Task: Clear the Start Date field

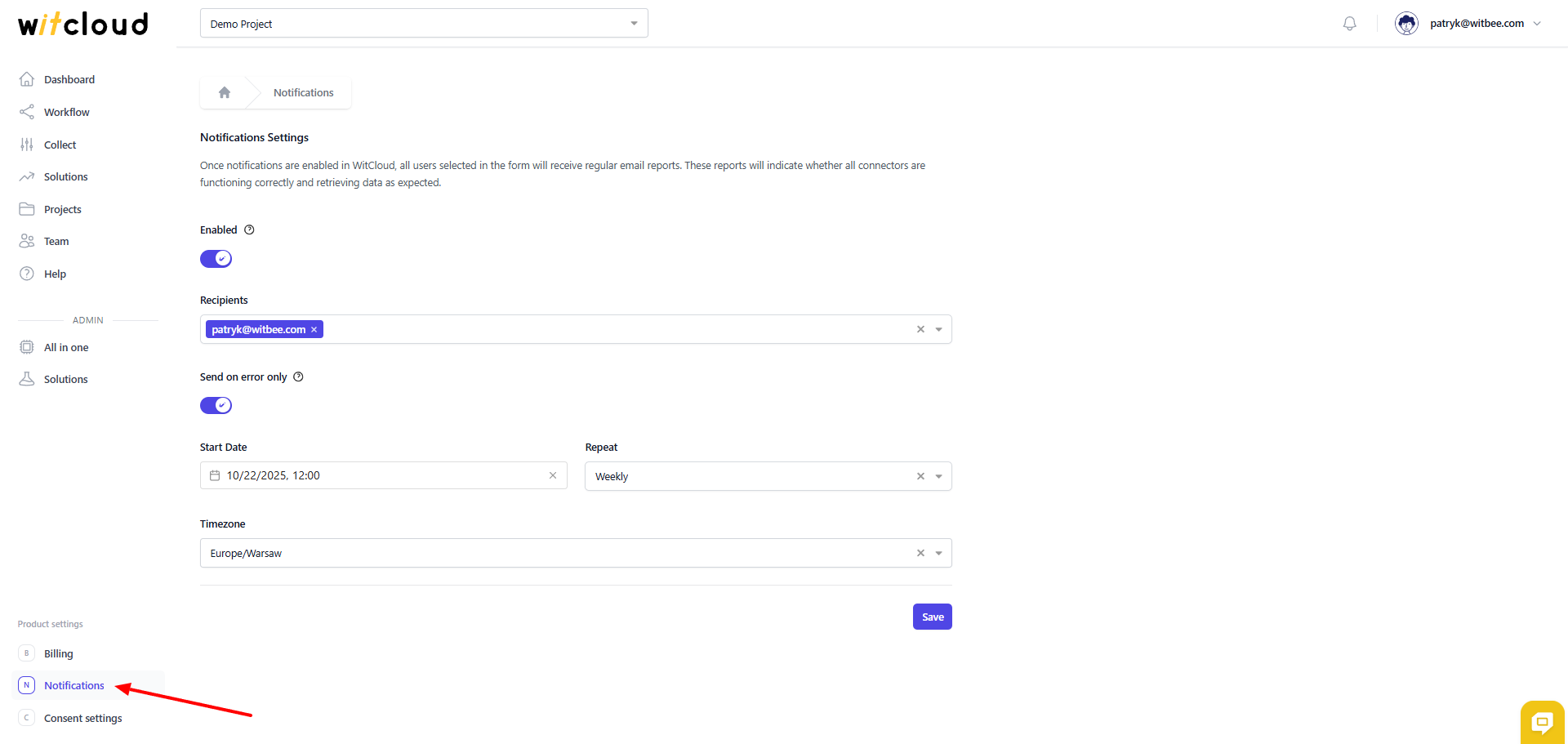Action: click(x=553, y=475)
